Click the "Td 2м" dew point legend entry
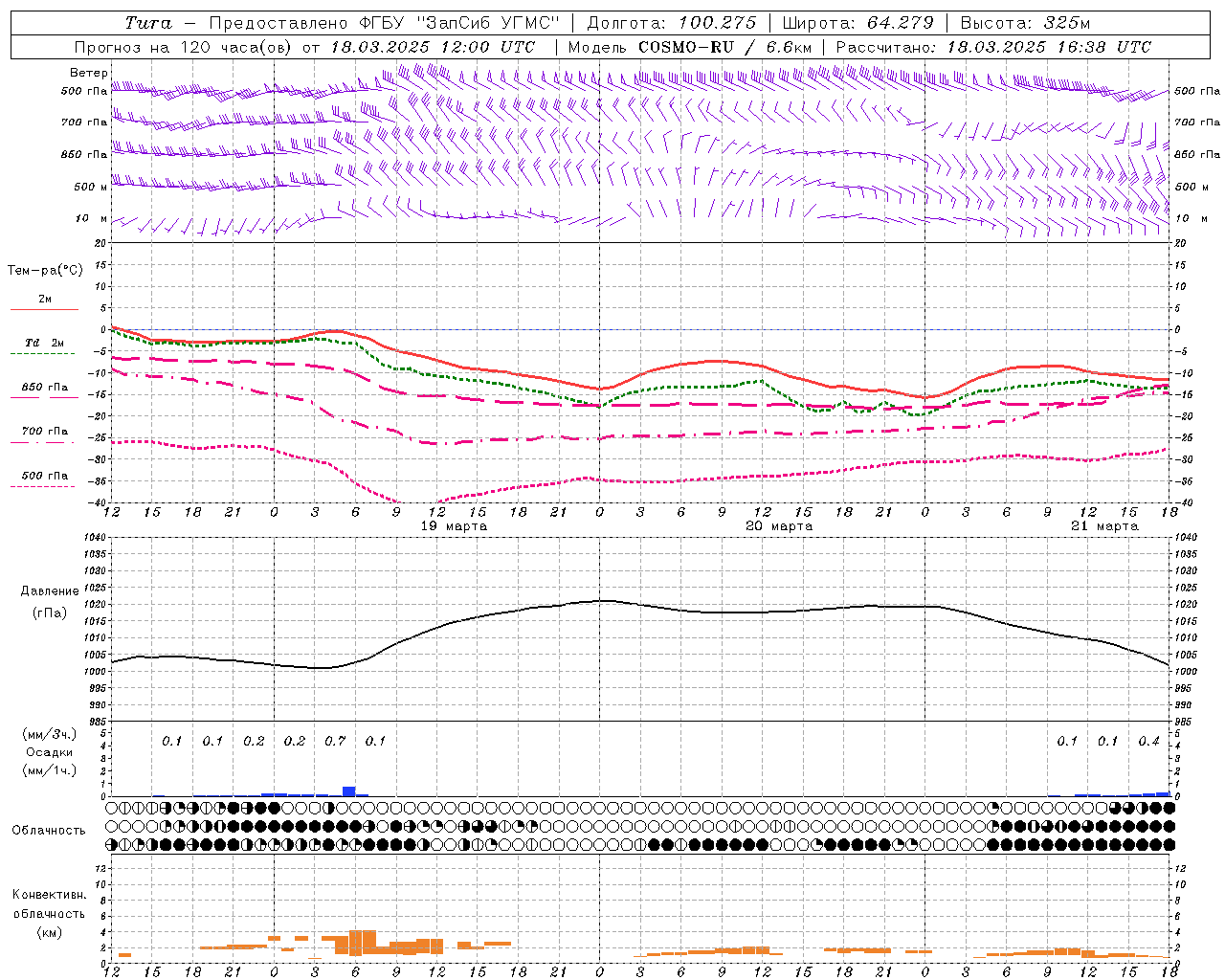 tap(45, 343)
